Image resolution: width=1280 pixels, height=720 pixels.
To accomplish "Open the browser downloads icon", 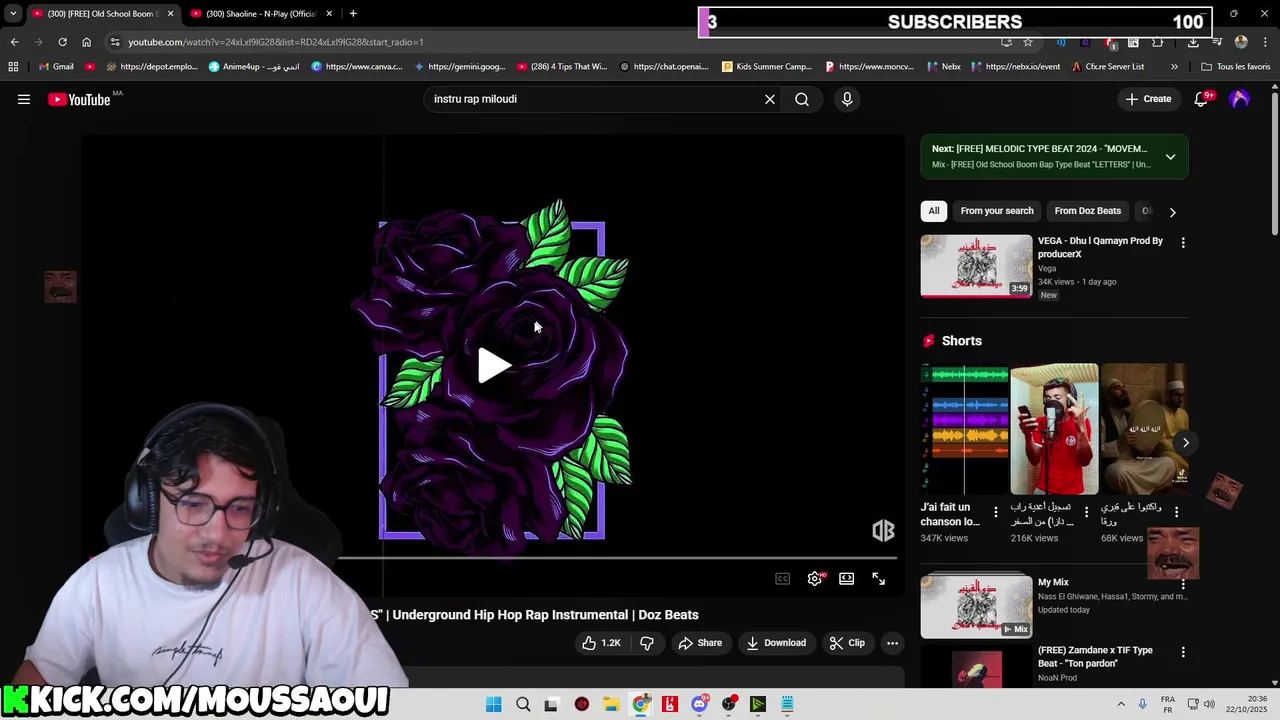I will click(x=1193, y=42).
